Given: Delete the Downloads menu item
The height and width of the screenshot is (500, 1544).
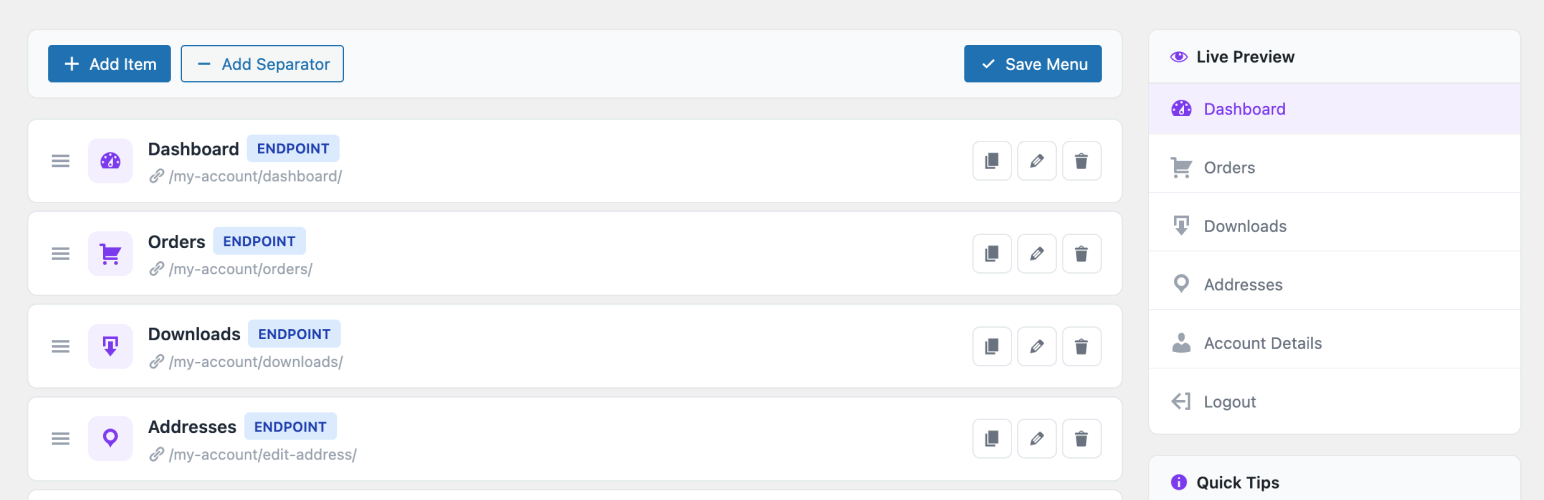Looking at the screenshot, I should (1081, 347).
